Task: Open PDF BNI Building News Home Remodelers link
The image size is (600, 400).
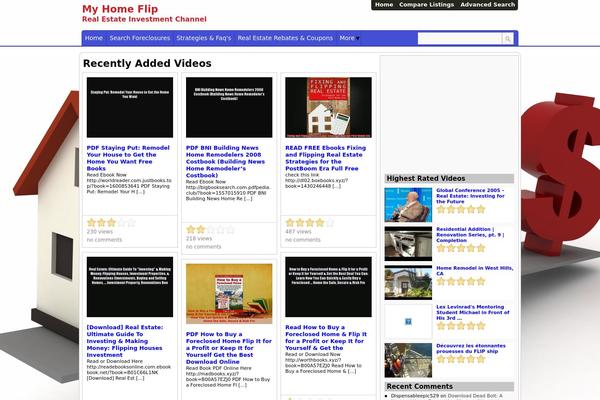Action: 225,161
